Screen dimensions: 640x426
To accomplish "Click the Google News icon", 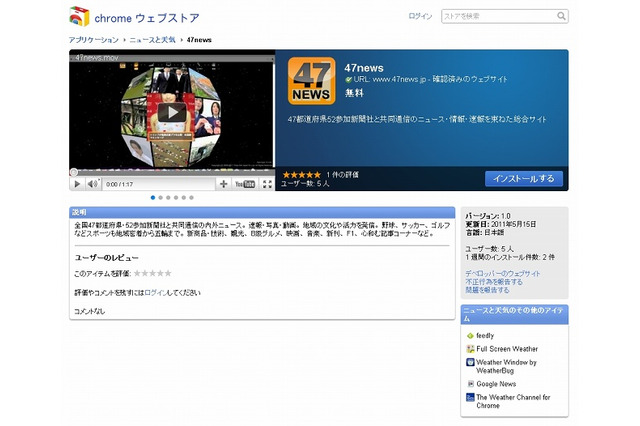I will click(x=470, y=384).
